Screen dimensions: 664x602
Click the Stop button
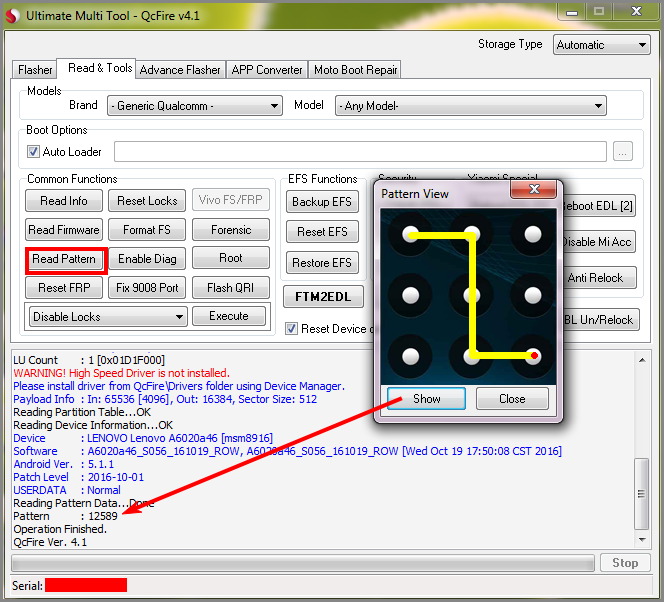(x=625, y=563)
